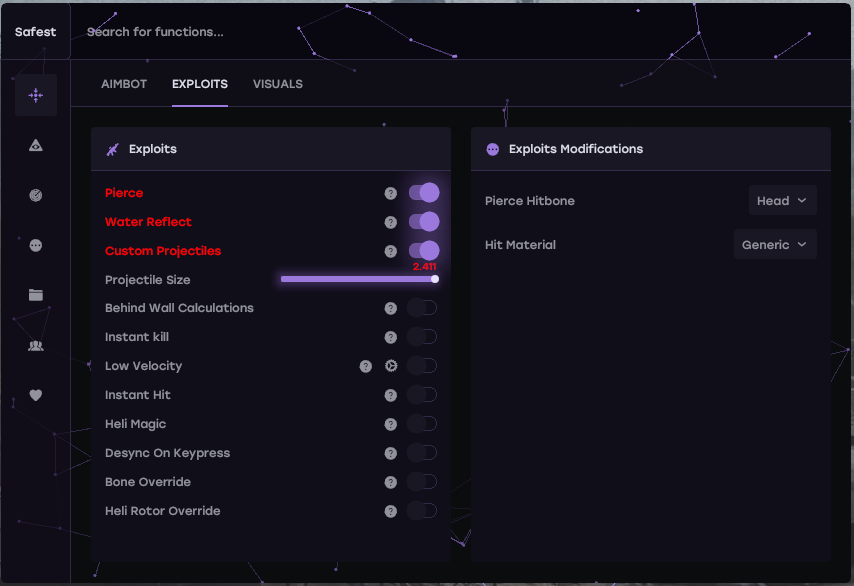The width and height of the screenshot is (854, 586).
Task: Open the triangle eye sidebar icon
Action: (36, 146)
